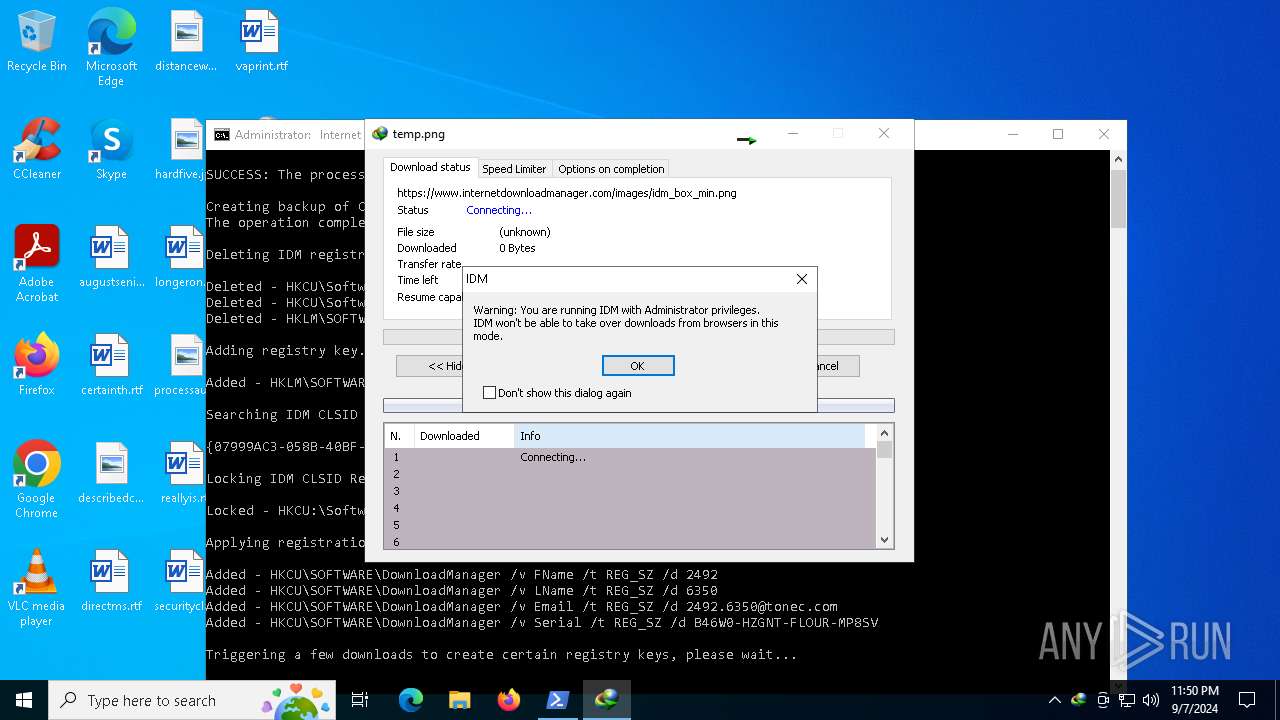Image resolution: width=1280 pixels, height=720 pixels.
Task: Open Firefox desktop shortcut
Action: (37, 366)
